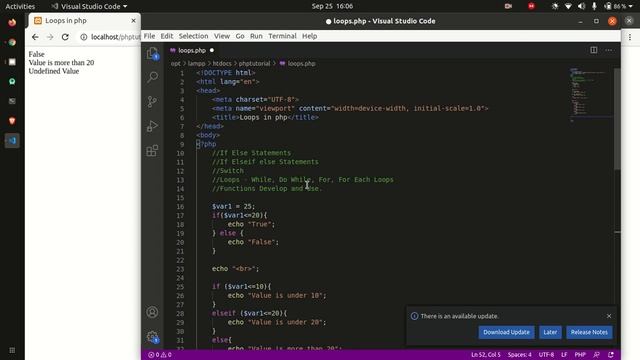Go to line via Ln 52, Col 5
The height and width of the screenshot is (360, 640).
point(486,355)
